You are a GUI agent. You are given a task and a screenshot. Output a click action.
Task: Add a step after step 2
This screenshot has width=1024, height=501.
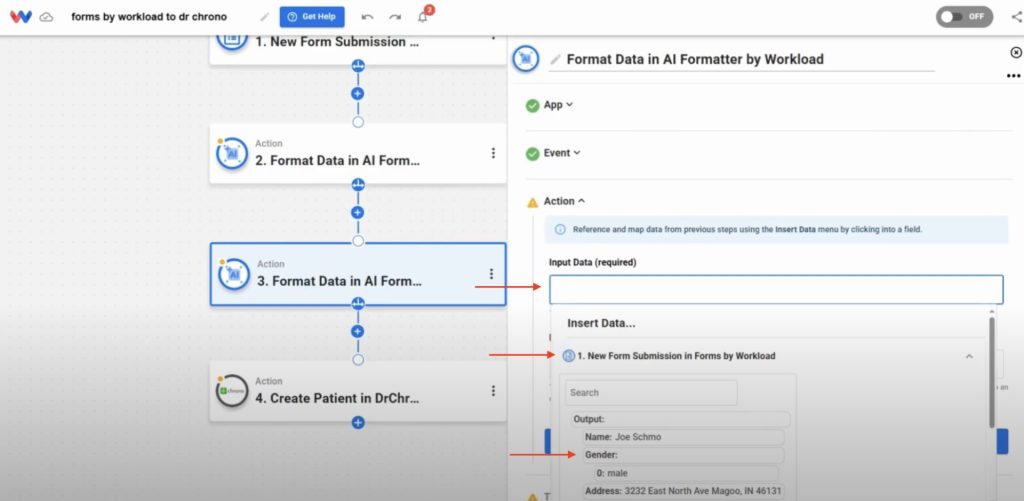pos(357,212)
